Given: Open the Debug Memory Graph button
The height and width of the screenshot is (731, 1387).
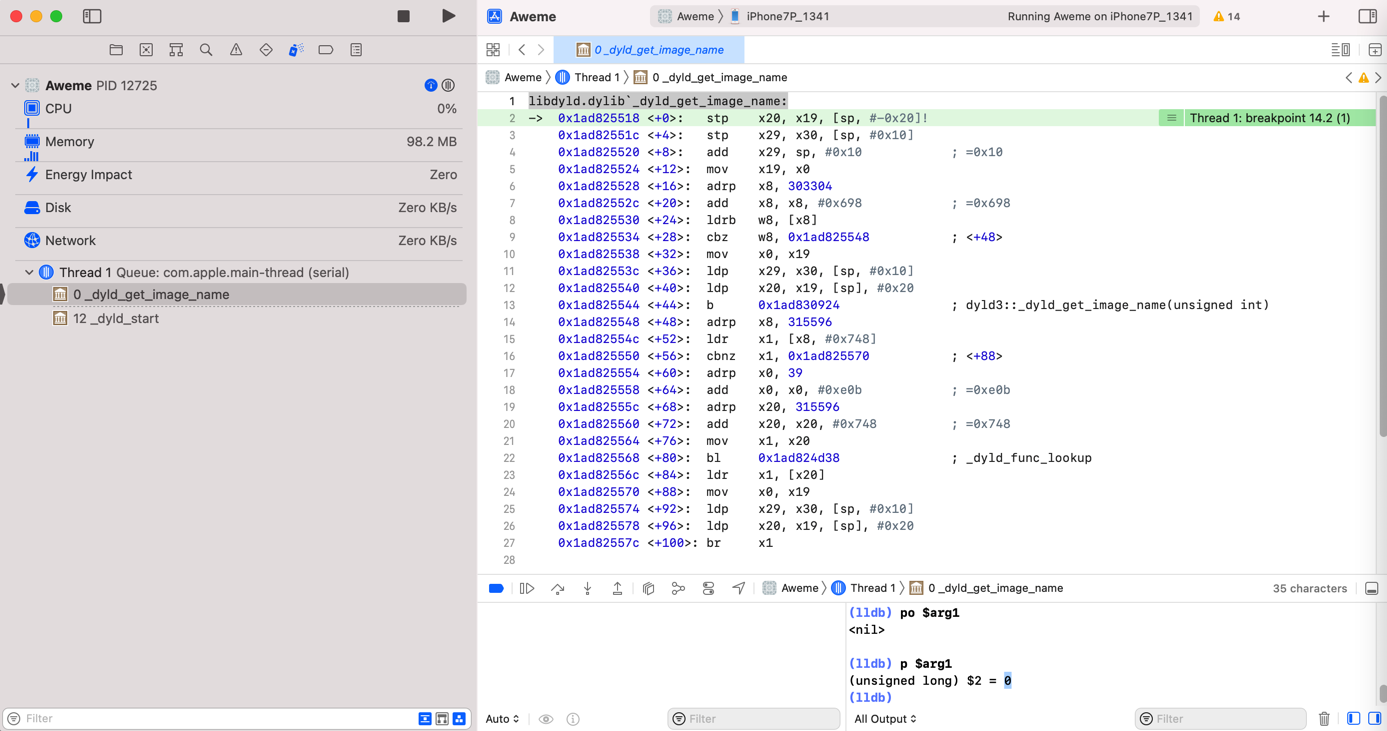Looking at the screenshot, I should (678, 589).
